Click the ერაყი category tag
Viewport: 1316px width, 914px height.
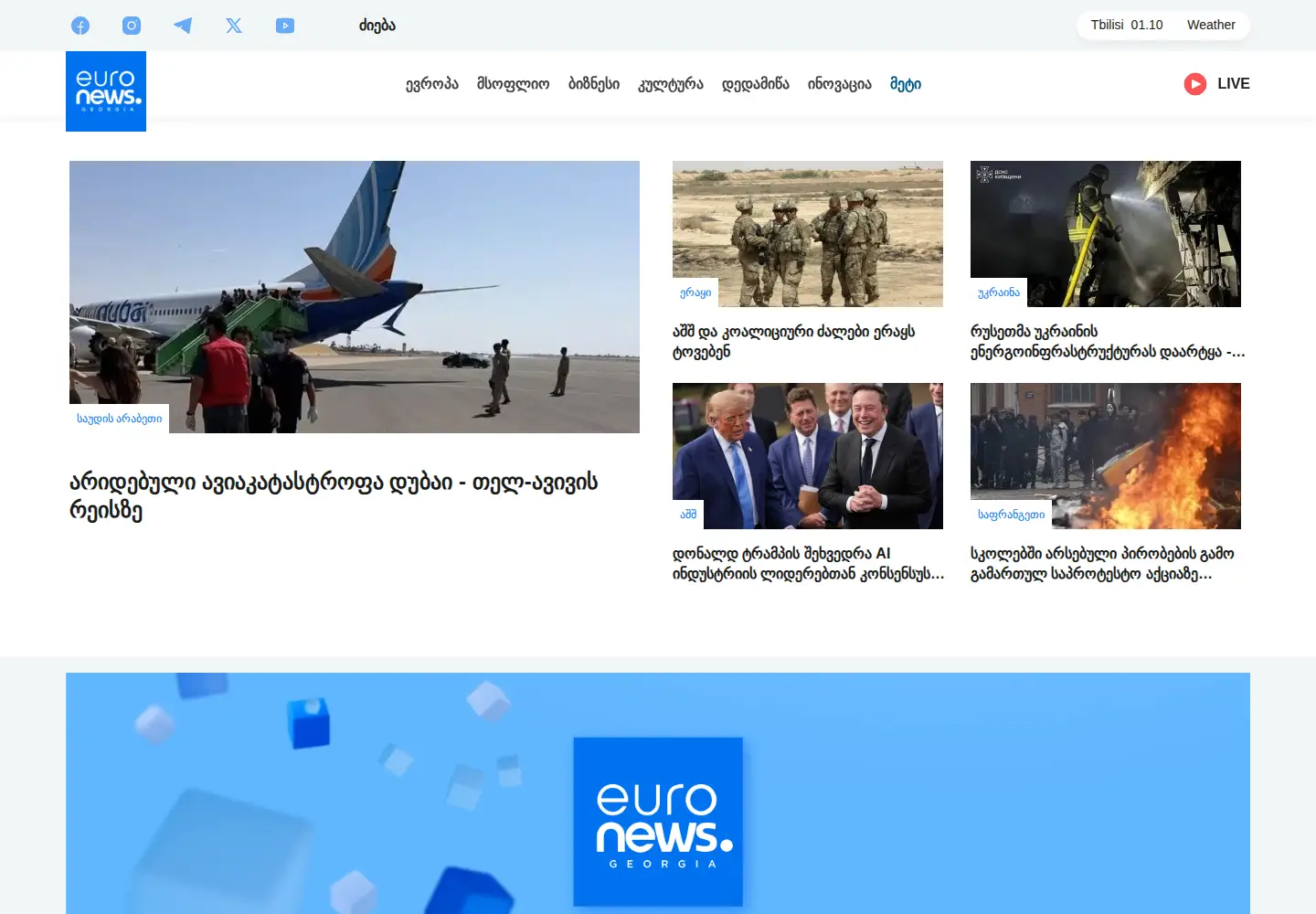[x=695, y=292]
